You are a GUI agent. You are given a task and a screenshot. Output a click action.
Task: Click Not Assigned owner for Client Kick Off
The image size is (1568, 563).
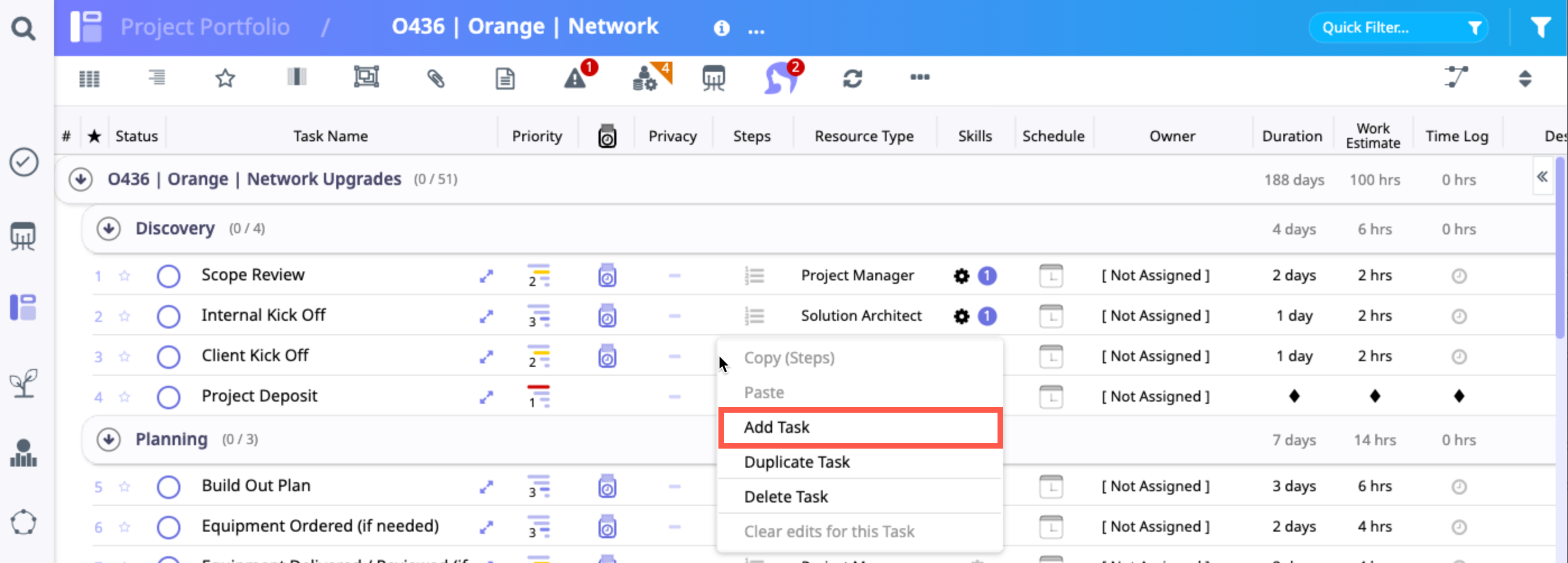[x=1154, y=357]
